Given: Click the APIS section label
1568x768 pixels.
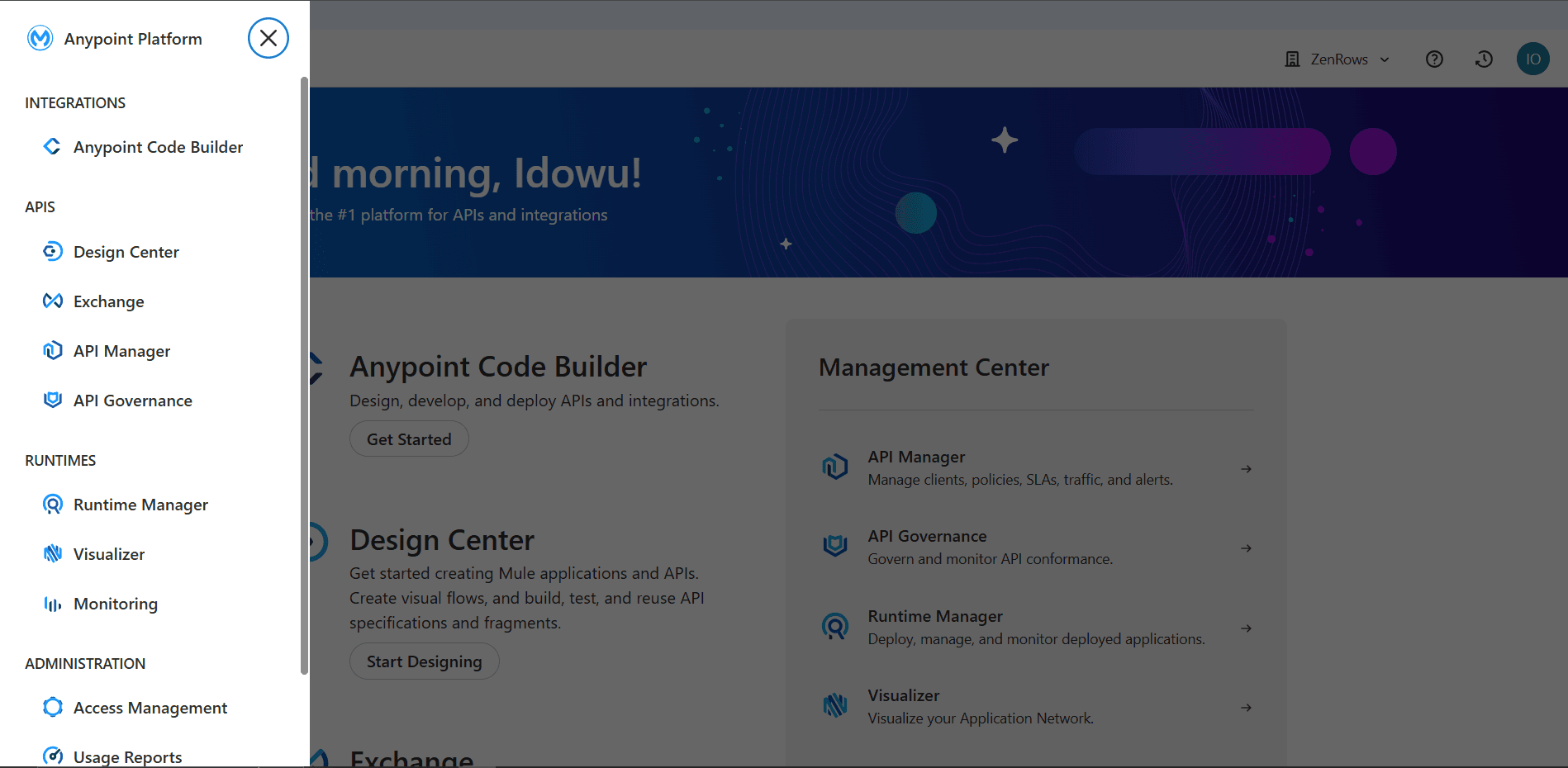Looking at the screenshot, I should click(x=40, y=207).
